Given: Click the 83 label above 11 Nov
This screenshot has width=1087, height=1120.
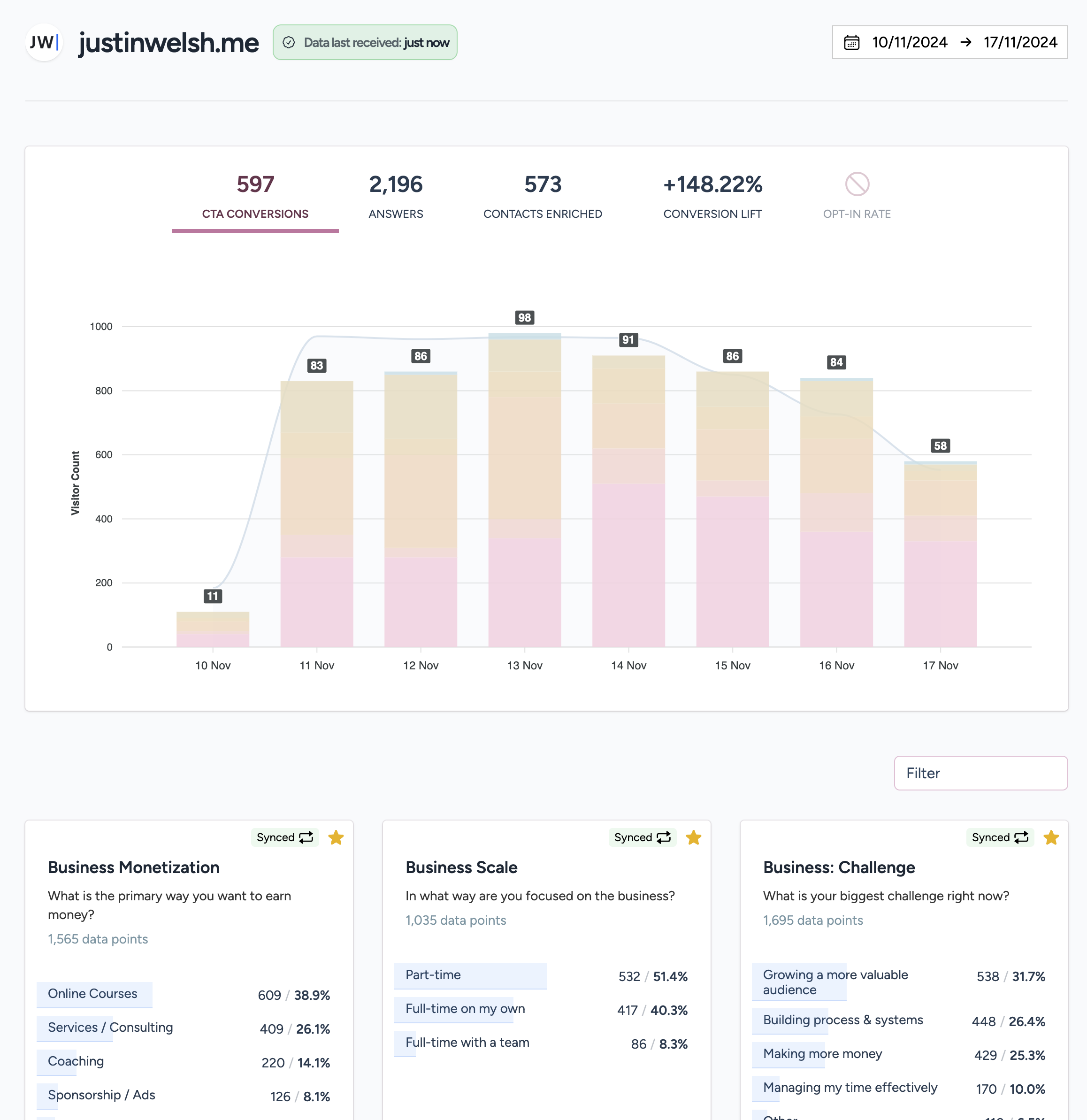Looking at the screenshot, I should click(x=317, y=366).
